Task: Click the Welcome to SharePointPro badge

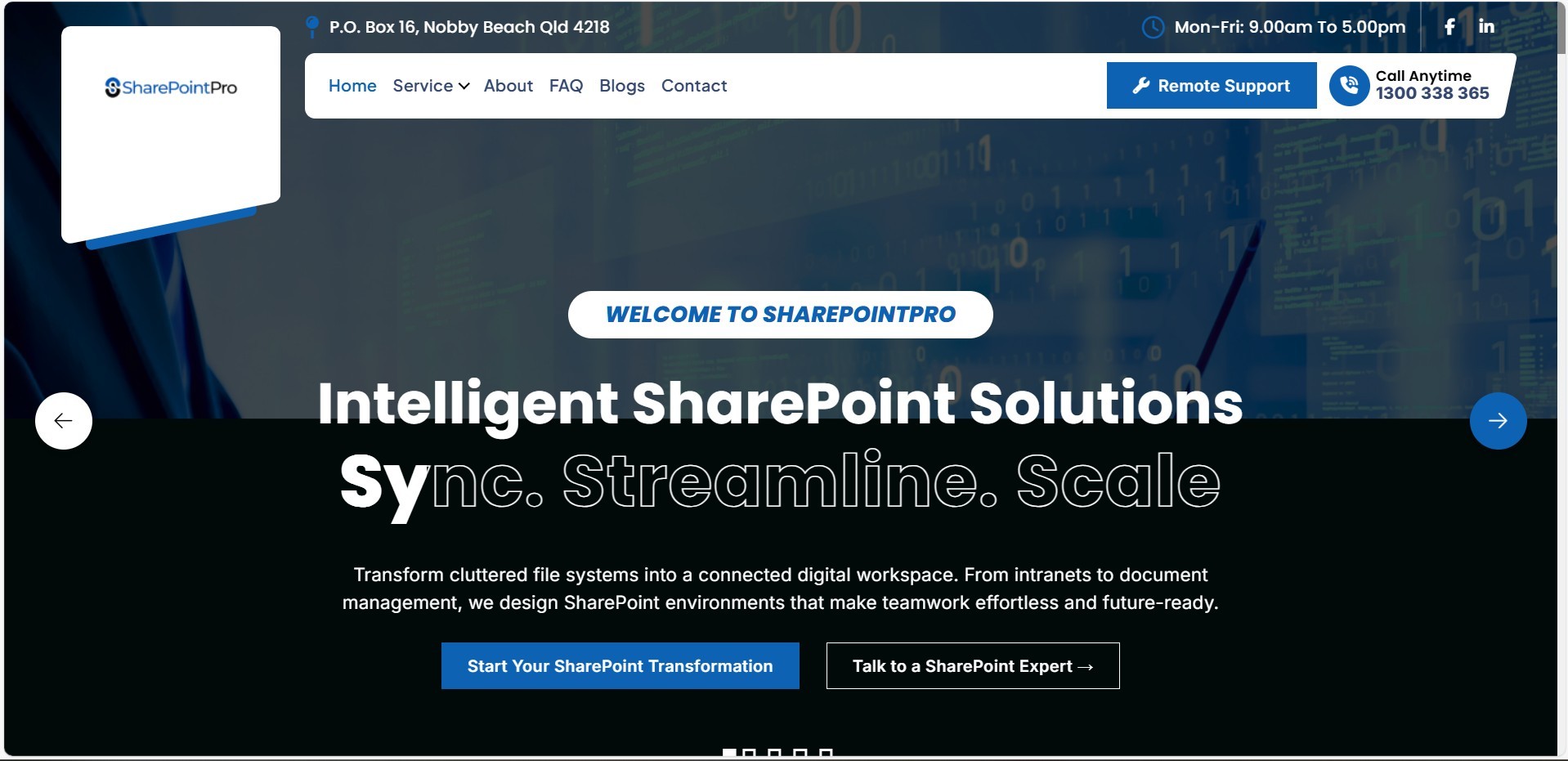Action: (781, 315)
